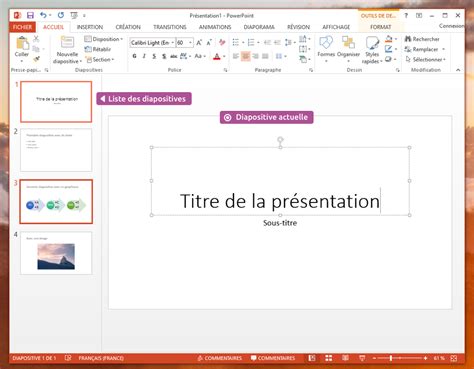474x369 pixels.
Task: Click the Rétablir layout reset button
Action: 98,49
